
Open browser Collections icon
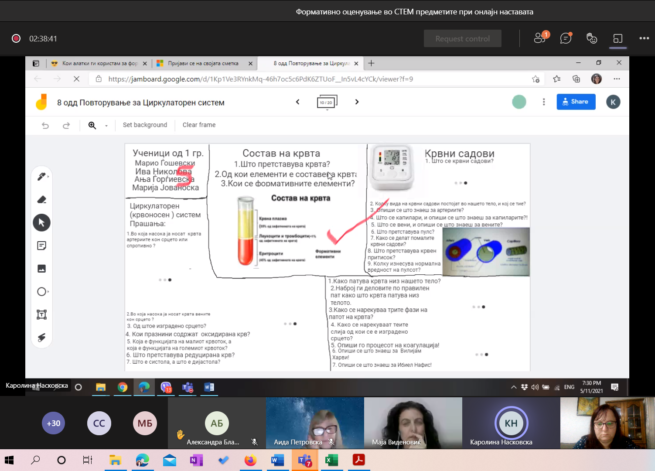tap(576, 79)
